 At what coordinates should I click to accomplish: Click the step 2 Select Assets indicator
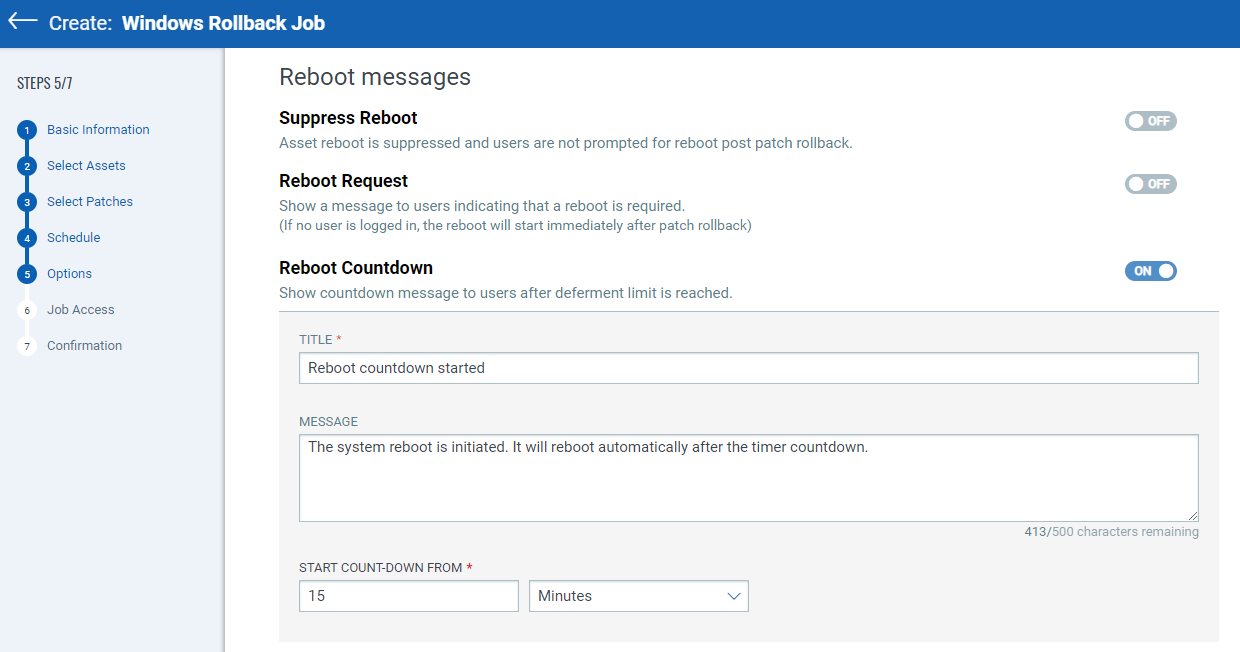click(x=27, y=165)
